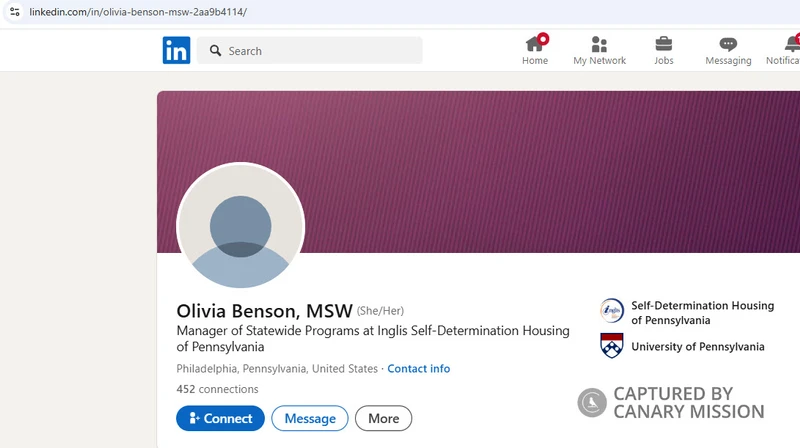Open the Messaging speech bubble icon
This screenshot has height=448, width=800.
[x=728, y=44]
